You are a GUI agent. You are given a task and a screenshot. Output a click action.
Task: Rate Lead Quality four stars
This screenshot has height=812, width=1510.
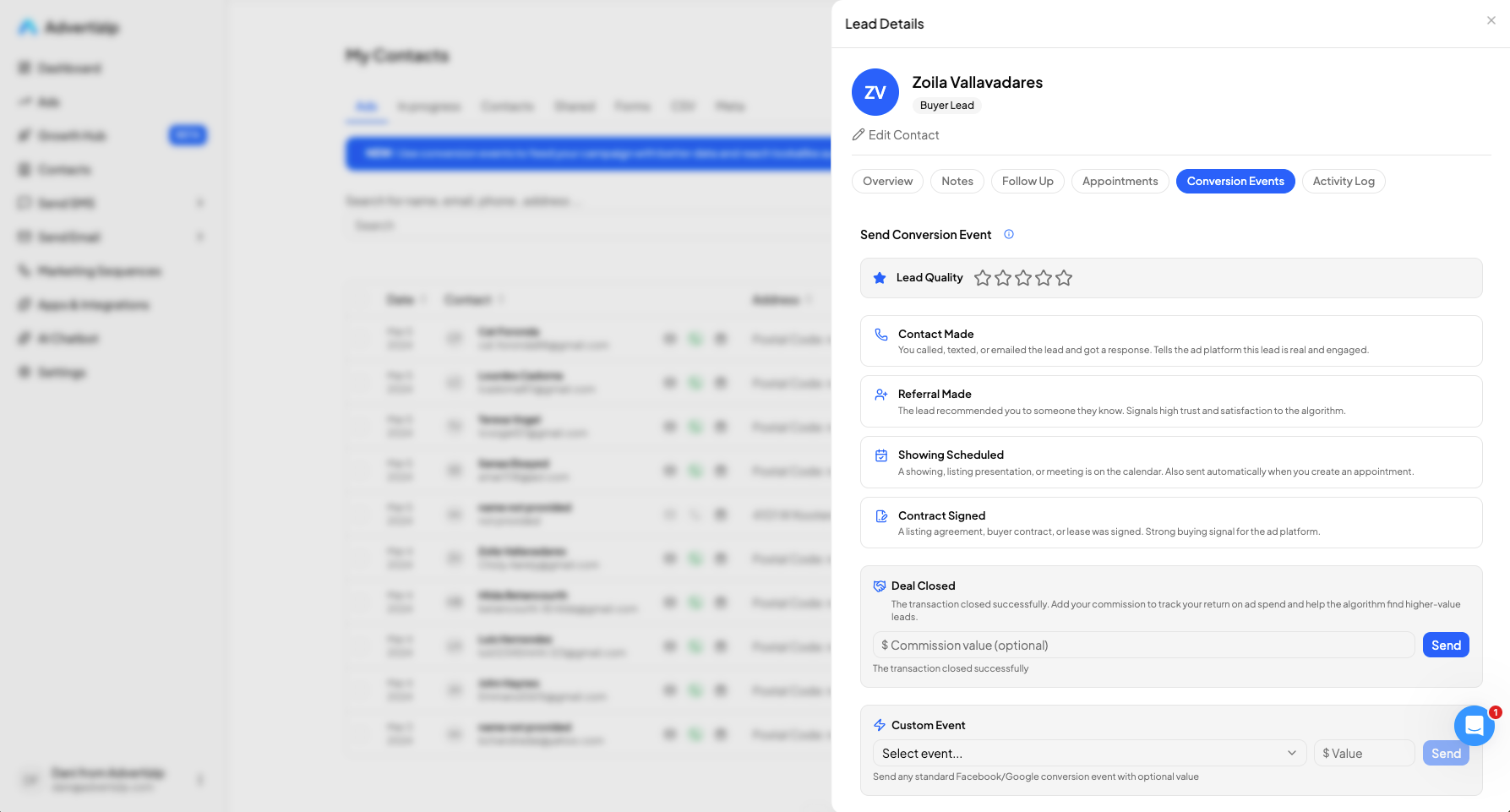click(x=1044, y=278)
